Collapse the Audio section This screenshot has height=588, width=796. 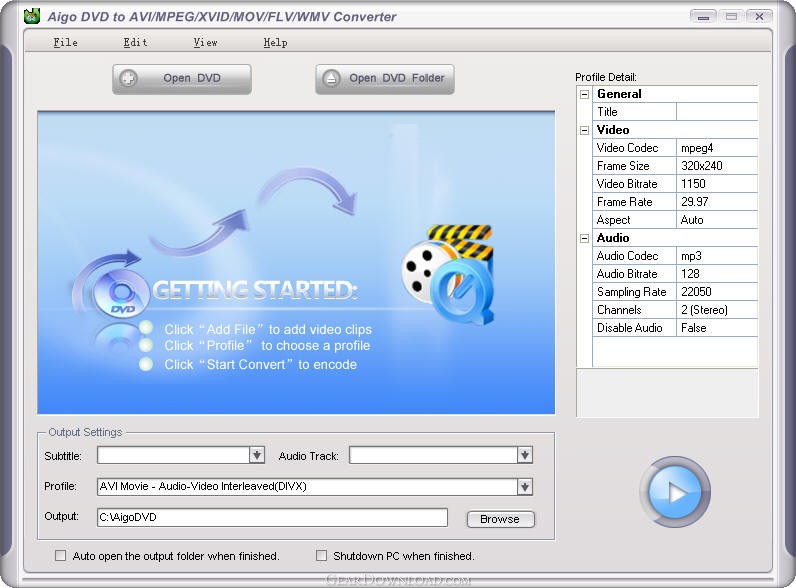point(584,238)
